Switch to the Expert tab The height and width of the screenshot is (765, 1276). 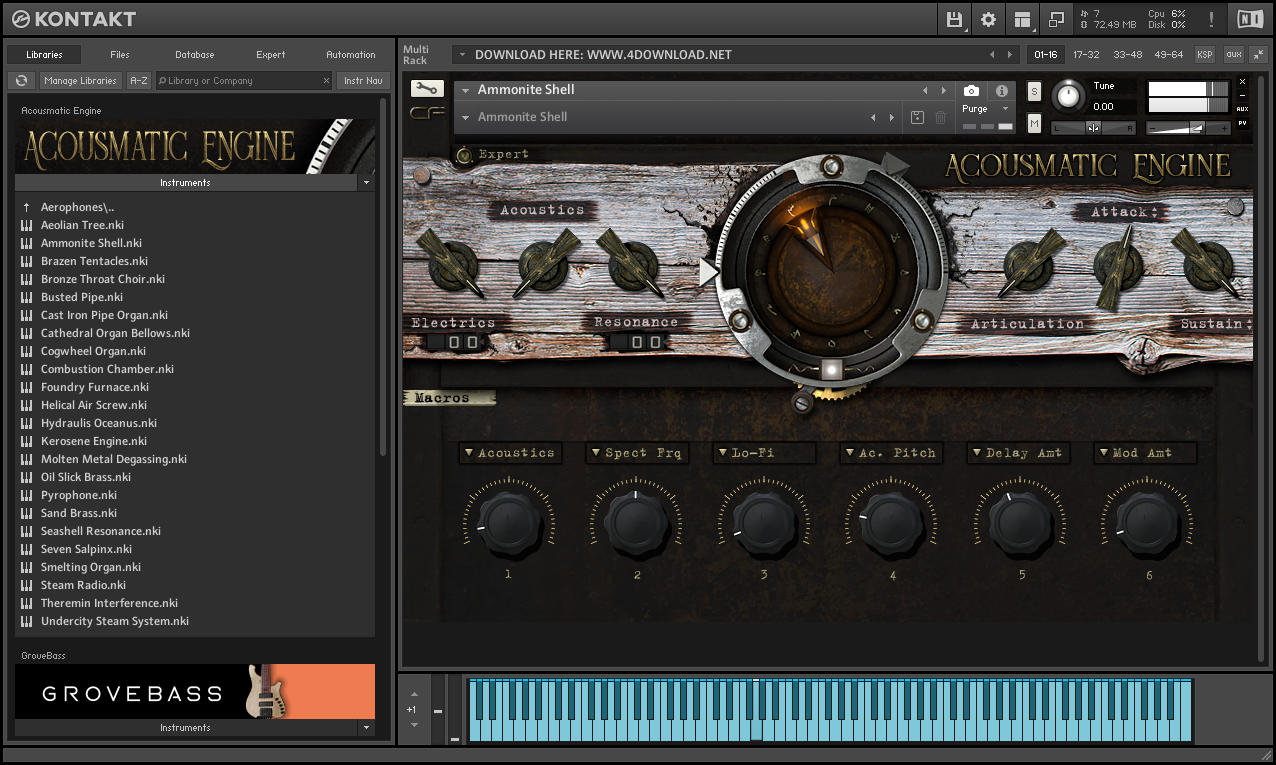coord(270,55)
